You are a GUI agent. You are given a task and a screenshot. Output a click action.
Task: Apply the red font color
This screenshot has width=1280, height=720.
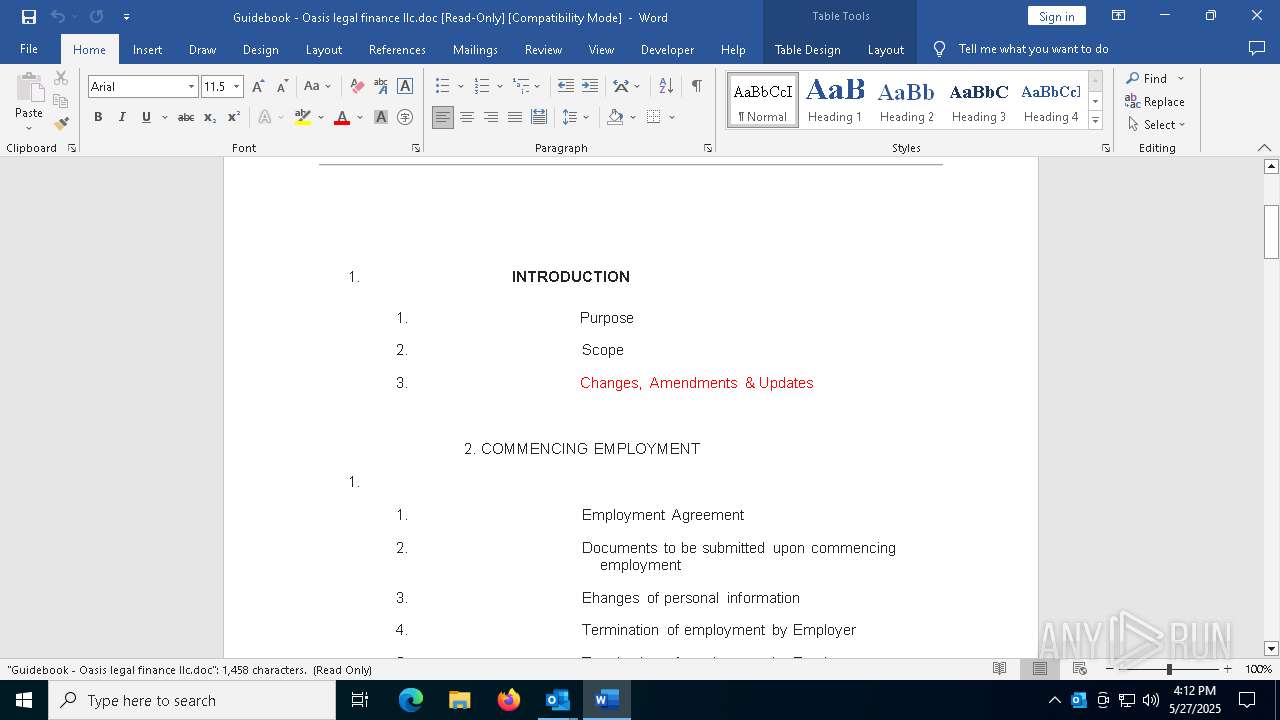click(342, 117)
